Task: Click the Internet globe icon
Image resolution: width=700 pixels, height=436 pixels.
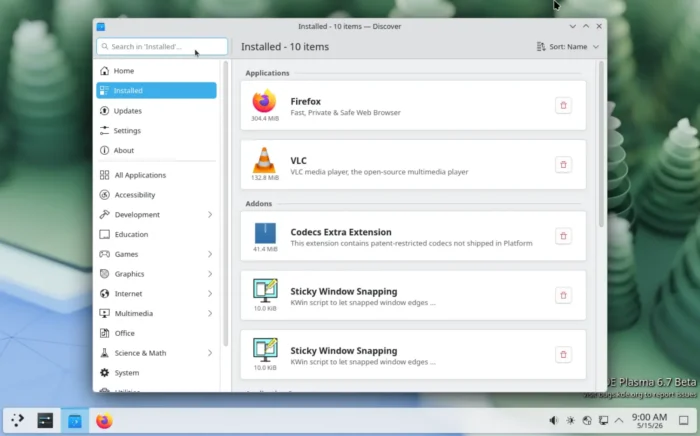Action: pyautogui.click(x=104, y=294)
